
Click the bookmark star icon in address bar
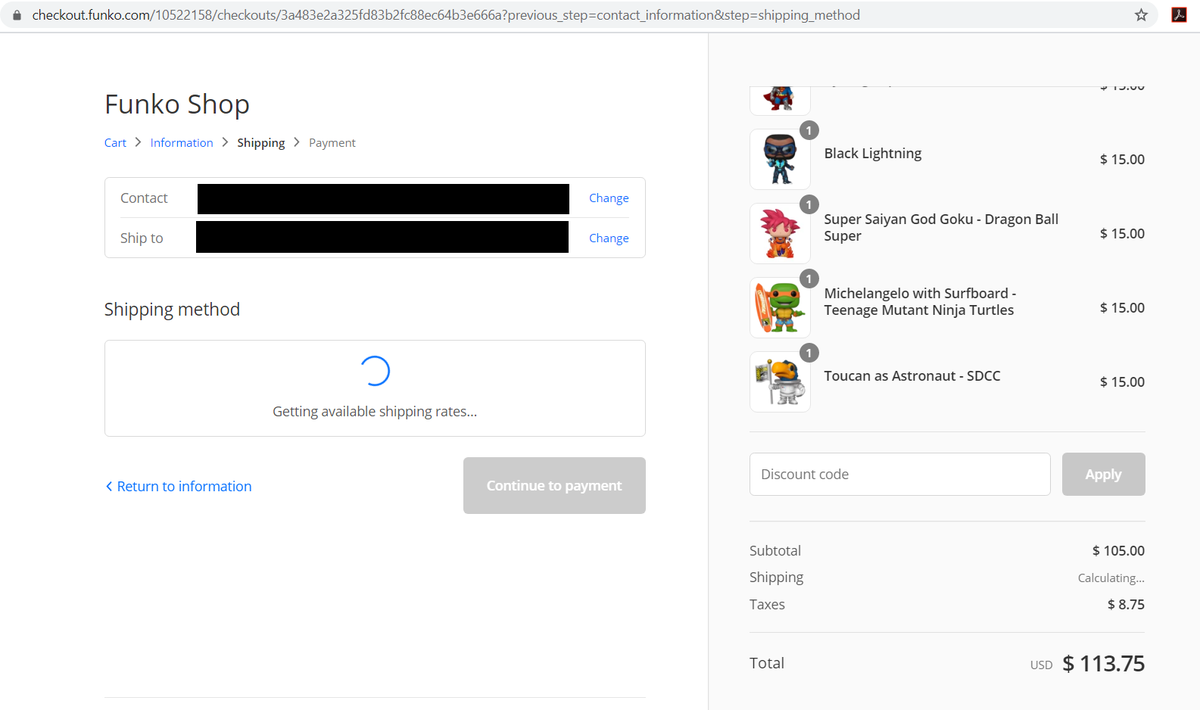[1141, 15]
